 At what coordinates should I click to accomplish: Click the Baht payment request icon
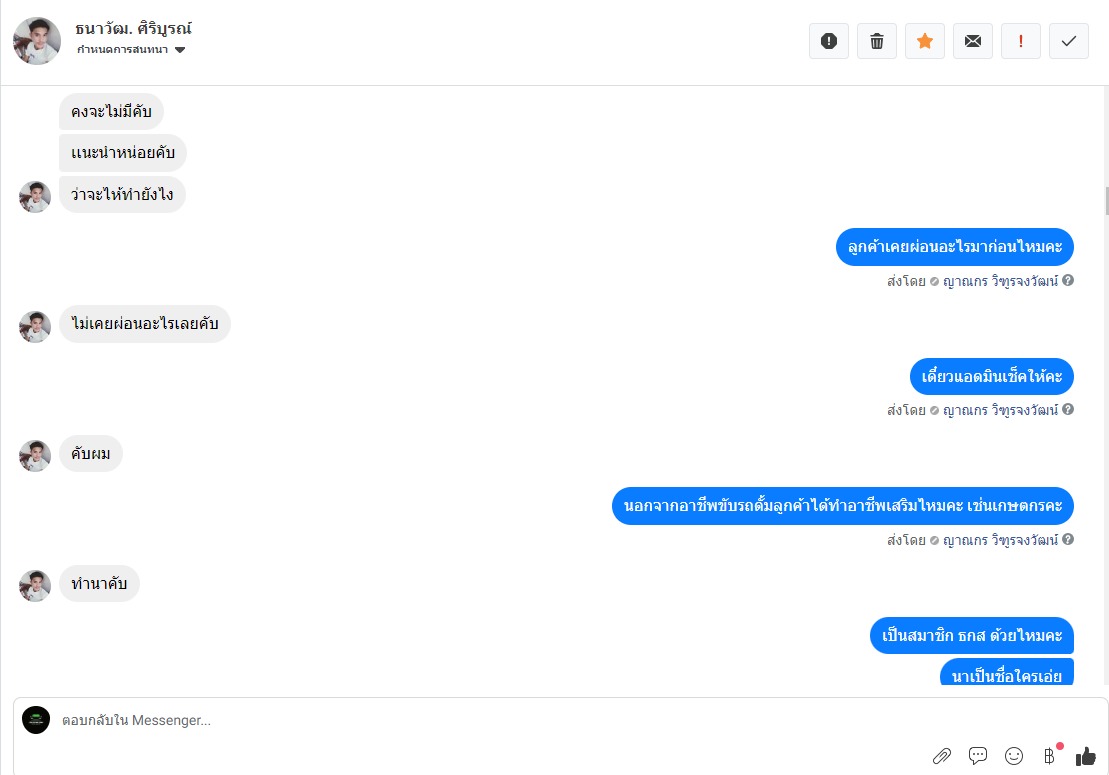coord(1049,756)
